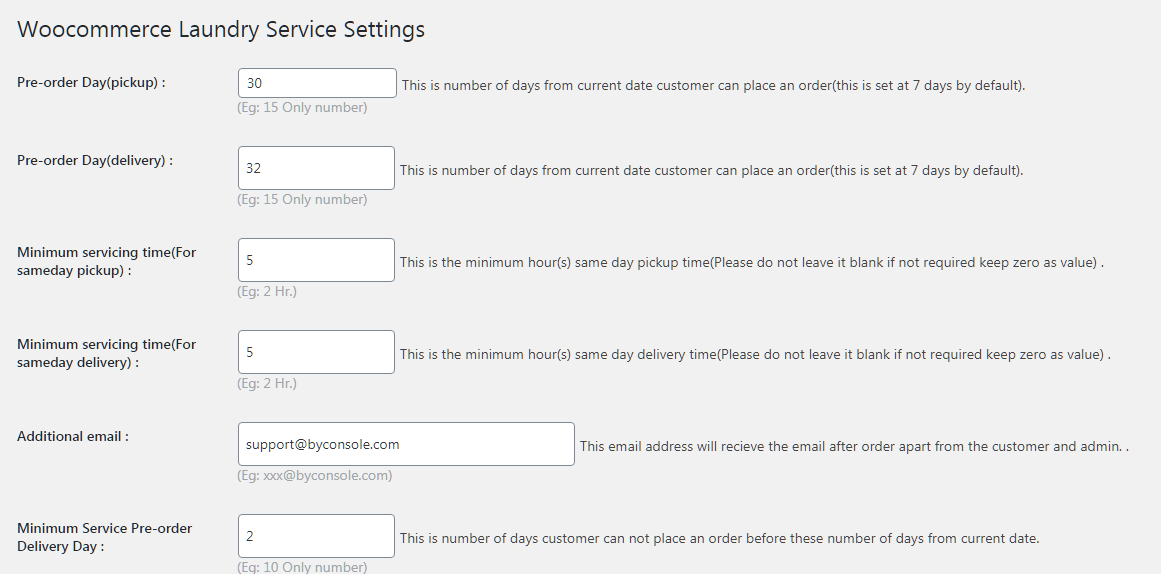This screenshot has height=574, width=1161.
Task: Click the description beside Minimum Service Pre-order field
Action: (719, 539)
